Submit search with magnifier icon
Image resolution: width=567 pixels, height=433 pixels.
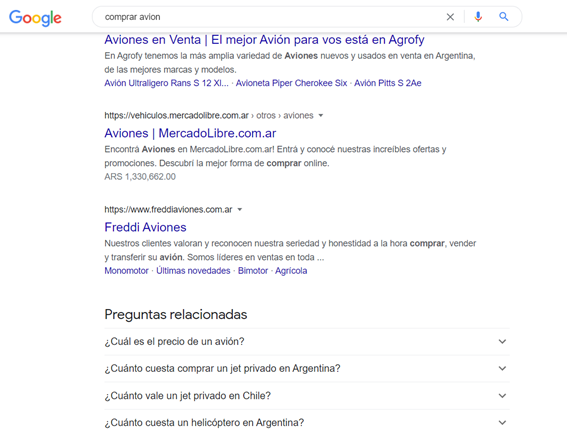click(504, 17)
